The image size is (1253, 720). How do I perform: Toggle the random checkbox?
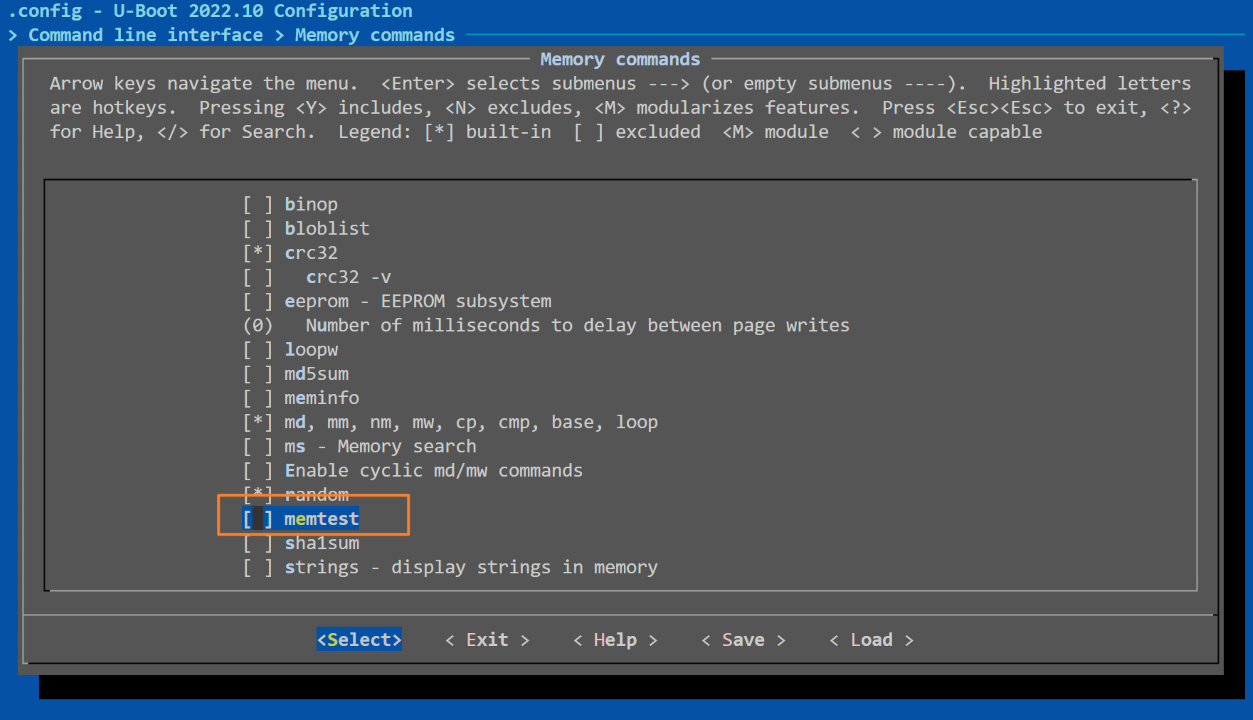(258, 495)
